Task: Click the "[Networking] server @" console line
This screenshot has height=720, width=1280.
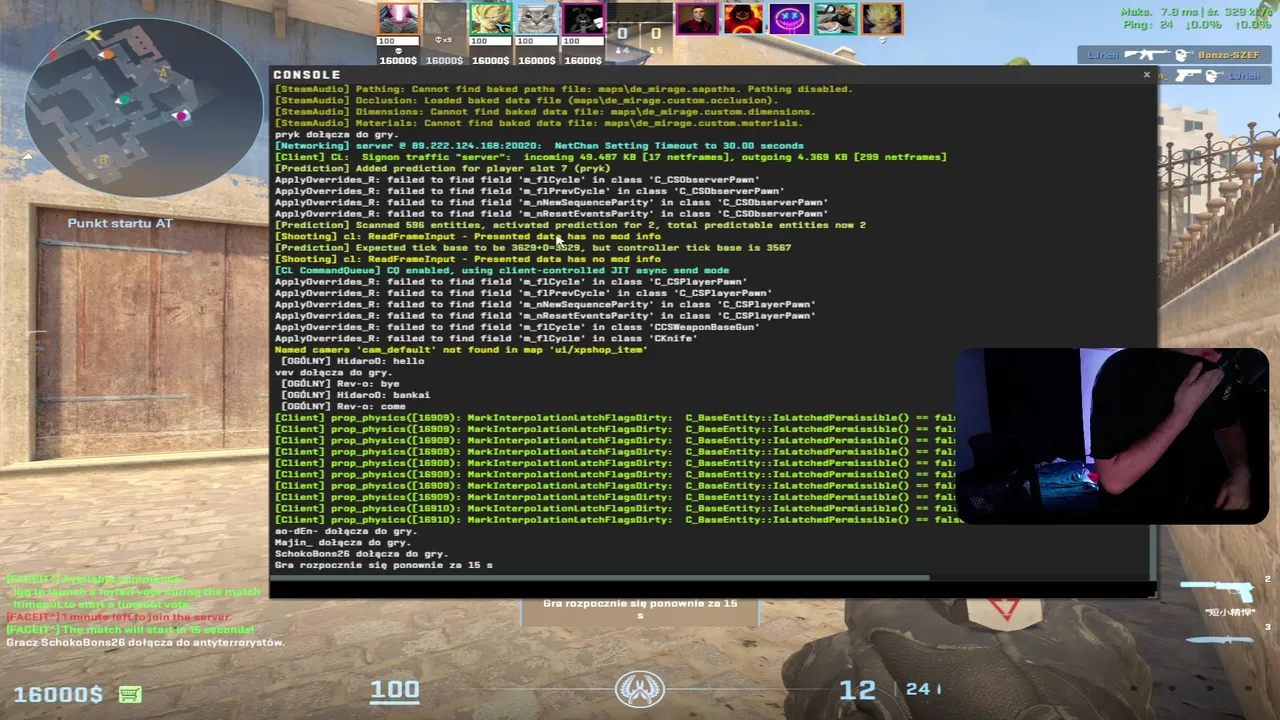Action: click(x=539, y=146)
